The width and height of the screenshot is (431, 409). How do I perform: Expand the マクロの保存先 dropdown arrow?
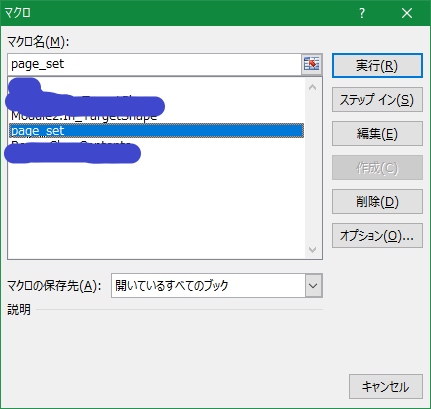point(313,286)
